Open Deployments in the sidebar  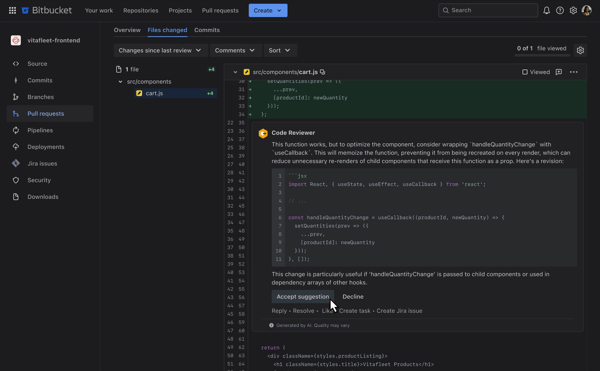point(50,147)
